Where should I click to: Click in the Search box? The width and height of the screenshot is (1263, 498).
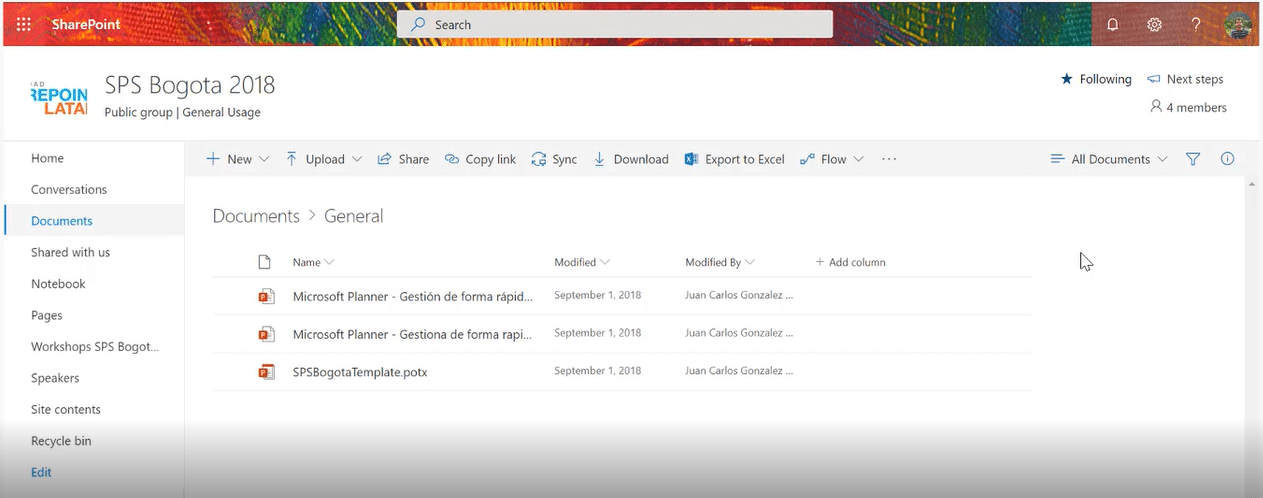pyautogui.click(x=615, y=24)
